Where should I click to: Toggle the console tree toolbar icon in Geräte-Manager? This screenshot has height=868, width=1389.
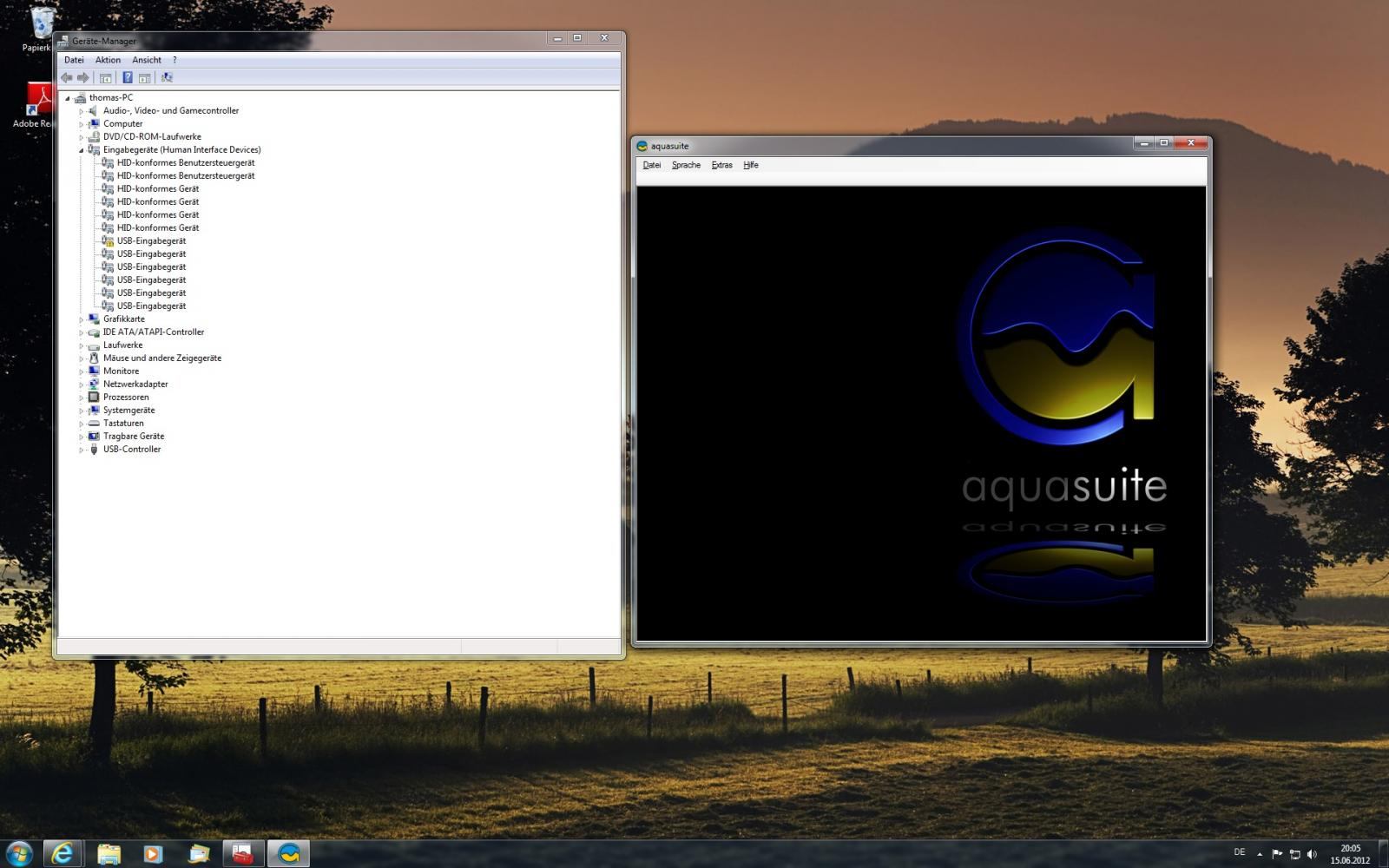click(x=106, y=78)
